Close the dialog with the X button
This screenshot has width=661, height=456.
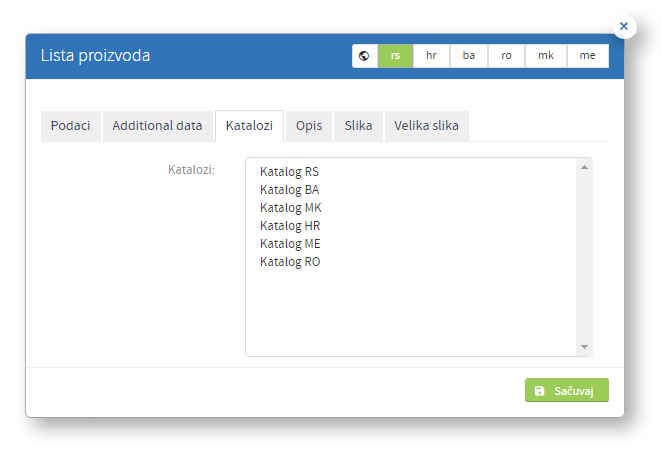click(624, 26)
